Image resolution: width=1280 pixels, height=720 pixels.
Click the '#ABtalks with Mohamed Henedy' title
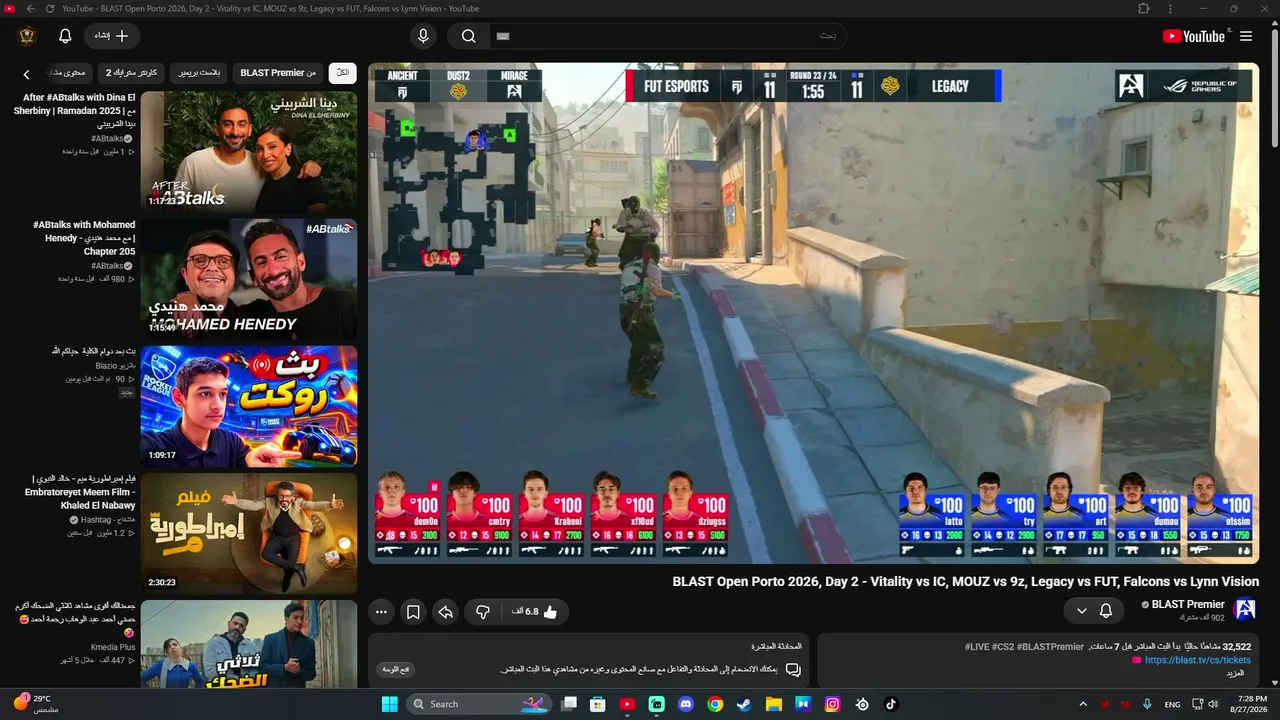84,238
